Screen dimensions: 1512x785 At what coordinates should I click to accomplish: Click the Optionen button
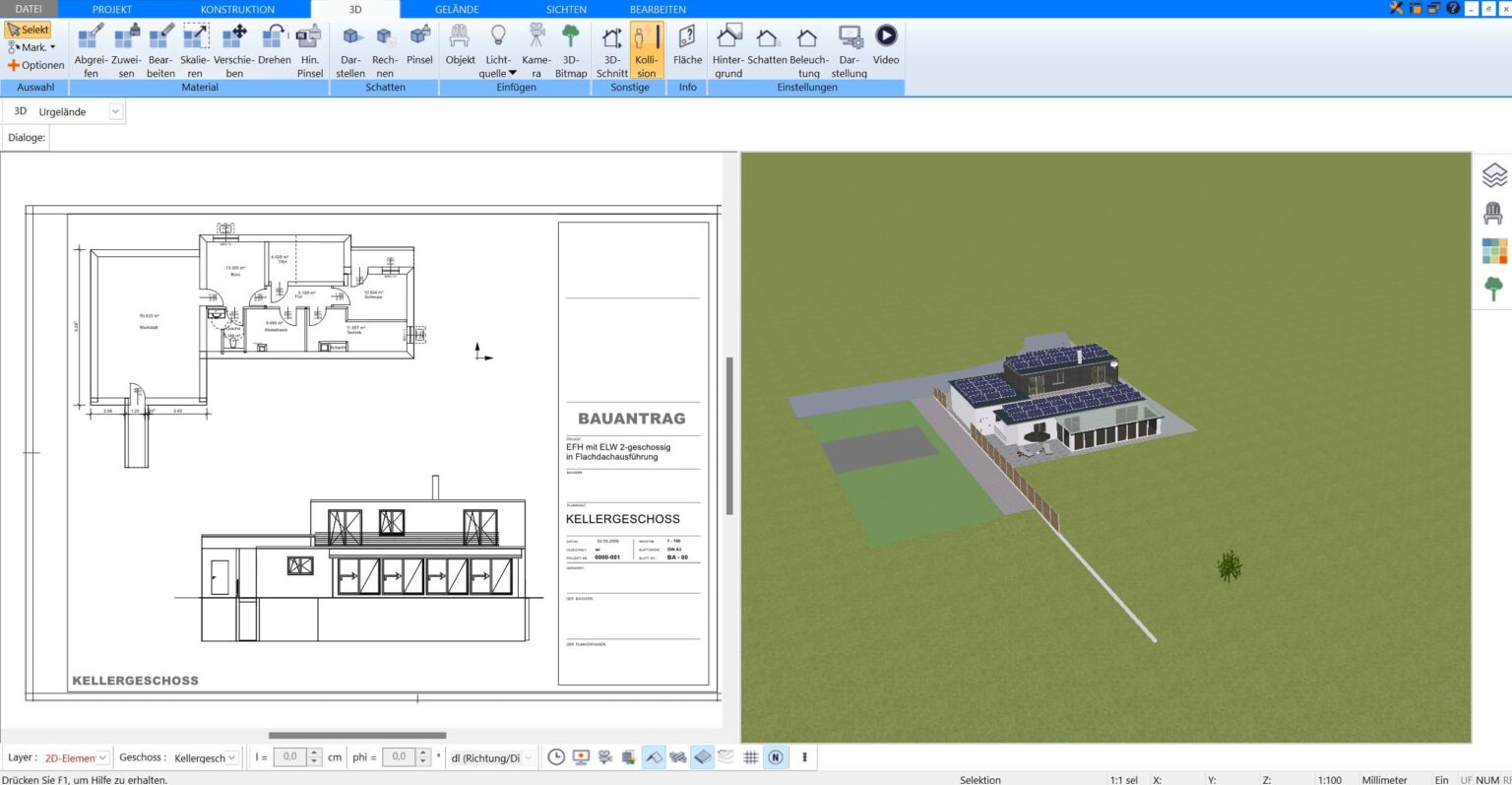click(x=35, y=65)
